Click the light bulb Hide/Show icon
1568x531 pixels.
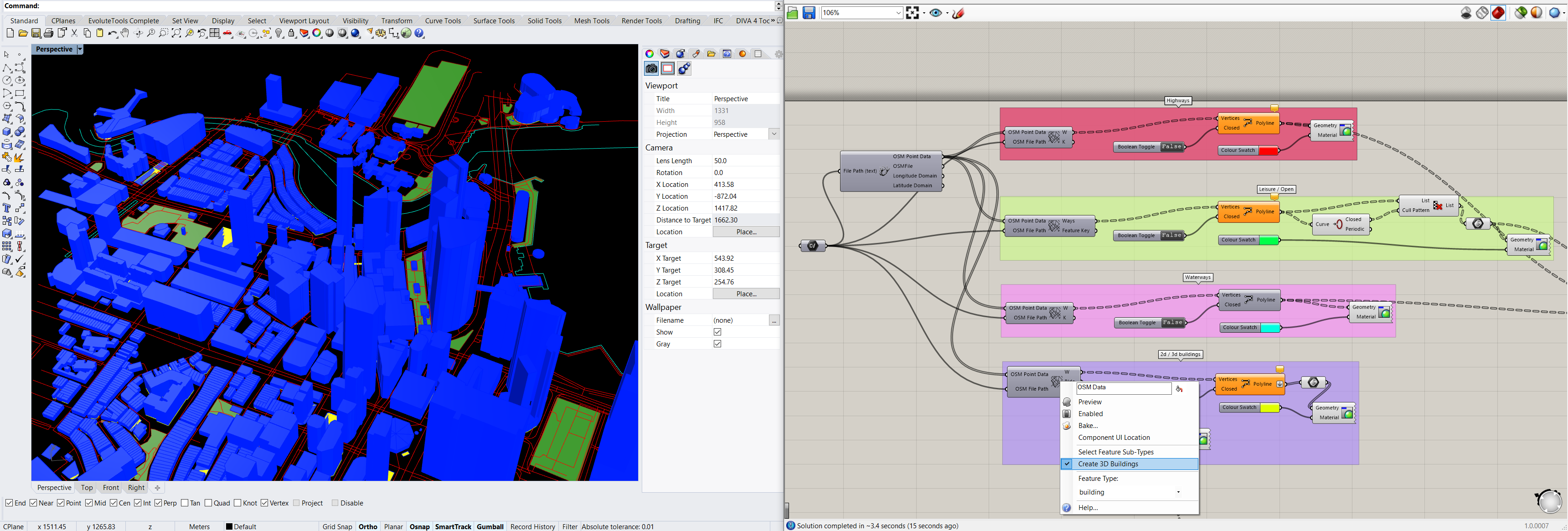pyautogui.click(x=279, y=33)
